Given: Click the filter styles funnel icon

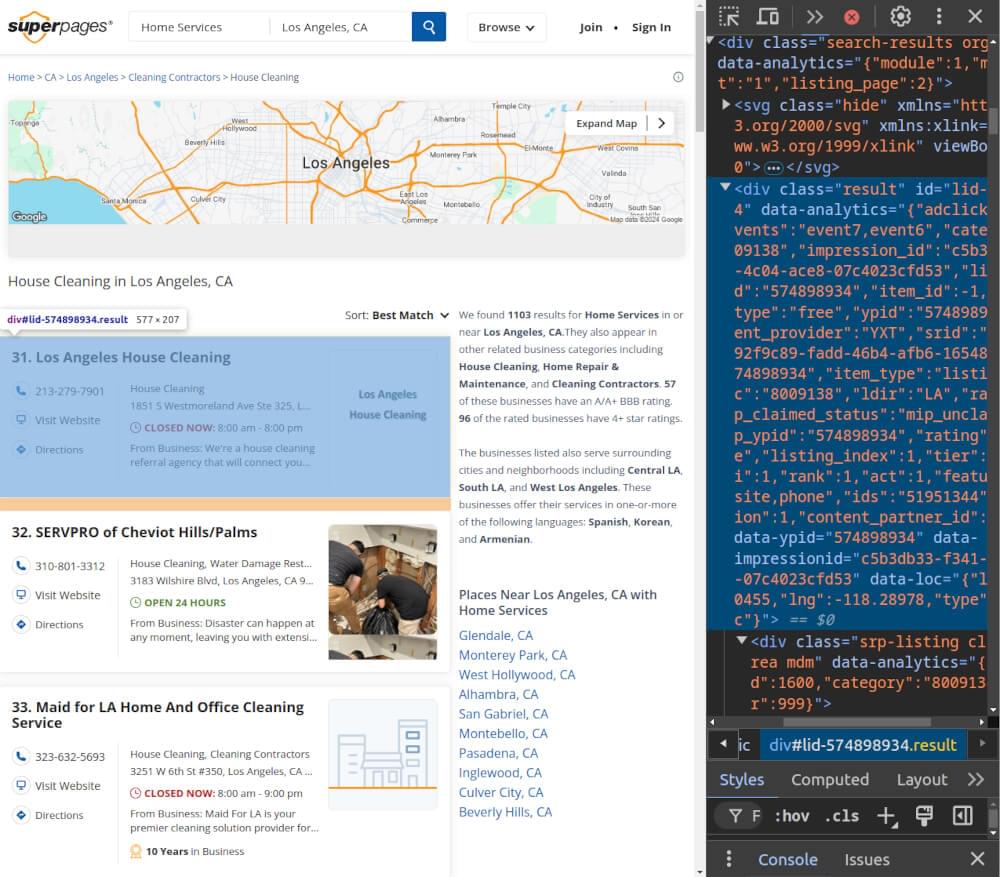Looking at the screenshot, I should (733, 815).
